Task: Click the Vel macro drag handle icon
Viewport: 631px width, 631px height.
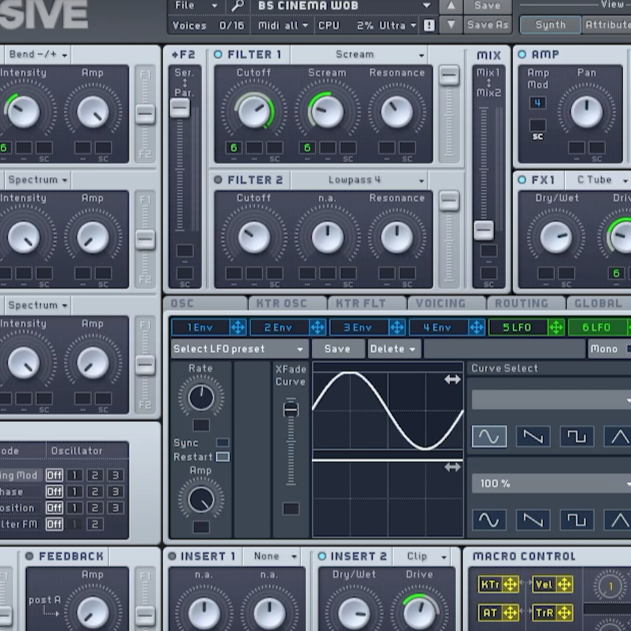Action: pyautogui.click(x=565, y=584)
